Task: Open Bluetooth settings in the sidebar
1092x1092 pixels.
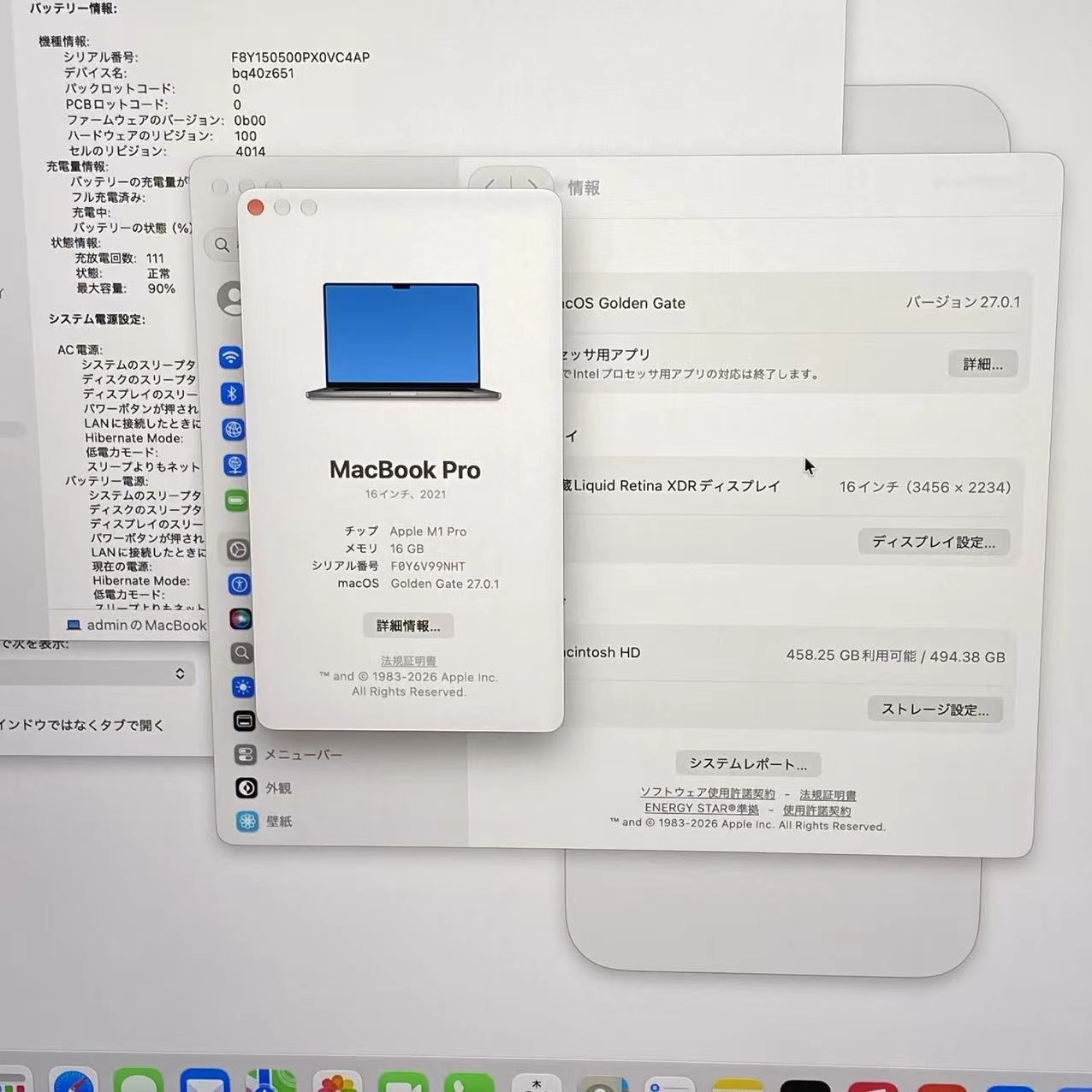Action: [232, 393]
